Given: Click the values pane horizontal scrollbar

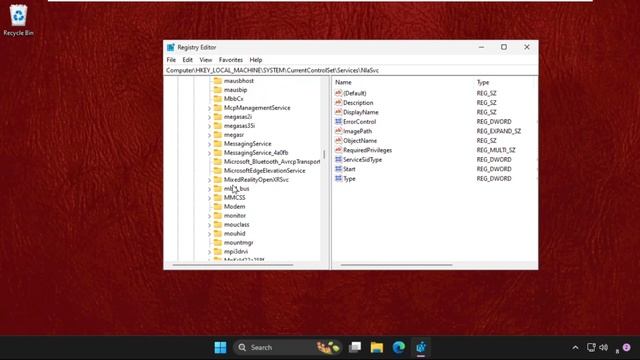Looking at the screenshot, I should pyautogui.click(x=396, y=265).
